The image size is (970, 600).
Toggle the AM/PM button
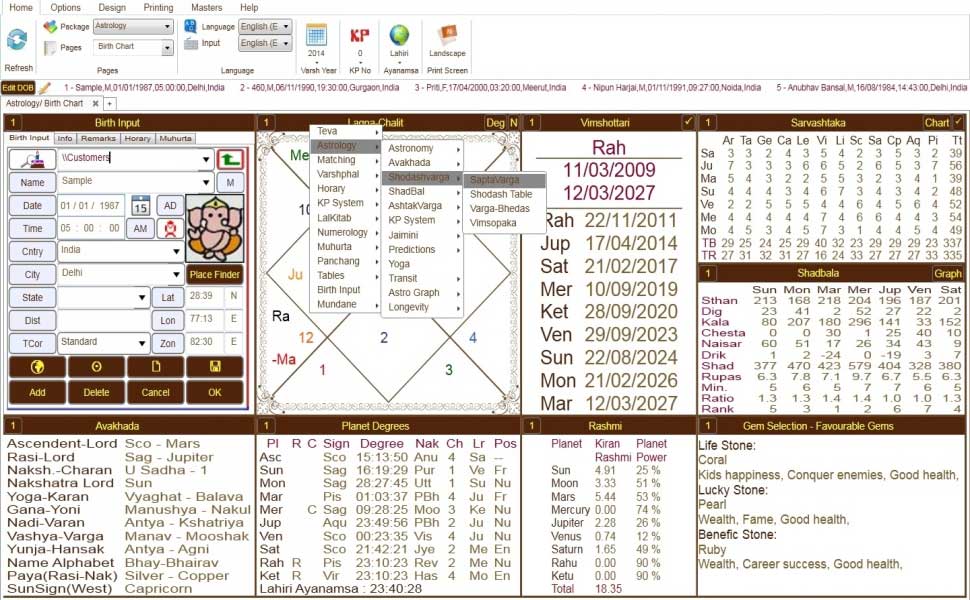(x=140, y=229)
